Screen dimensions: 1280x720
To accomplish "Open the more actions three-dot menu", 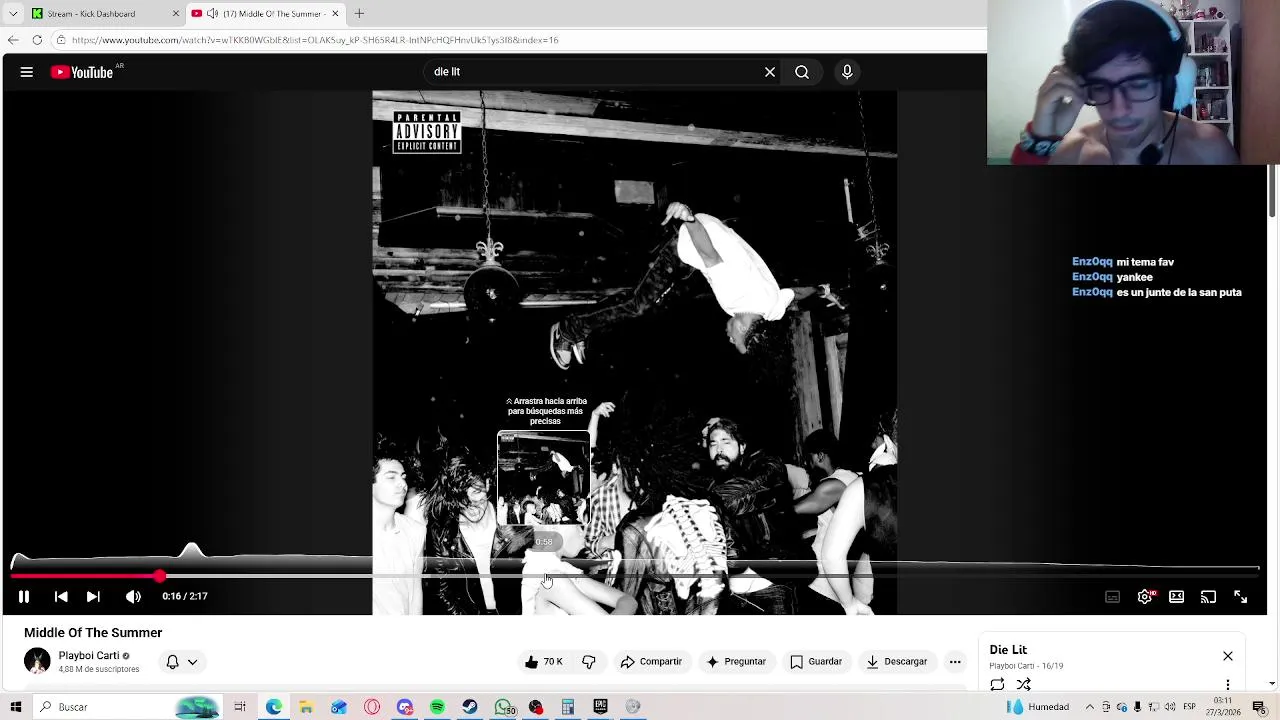I will pyautogui.click(x=955, y=662).
